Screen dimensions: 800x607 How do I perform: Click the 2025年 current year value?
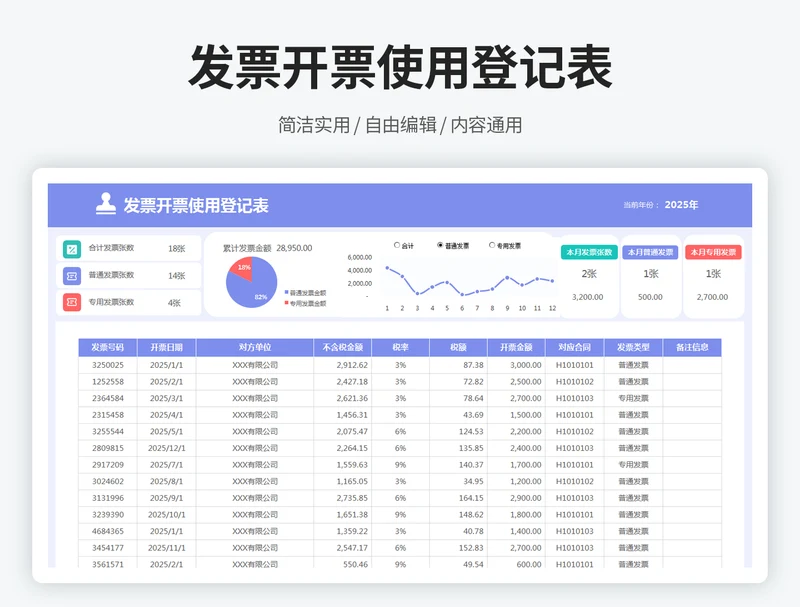[681, 205]
